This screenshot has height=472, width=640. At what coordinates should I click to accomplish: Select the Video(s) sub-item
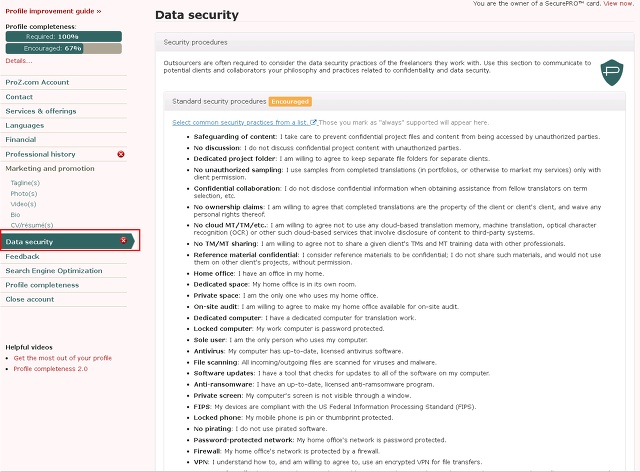click(x=23, y=204)
